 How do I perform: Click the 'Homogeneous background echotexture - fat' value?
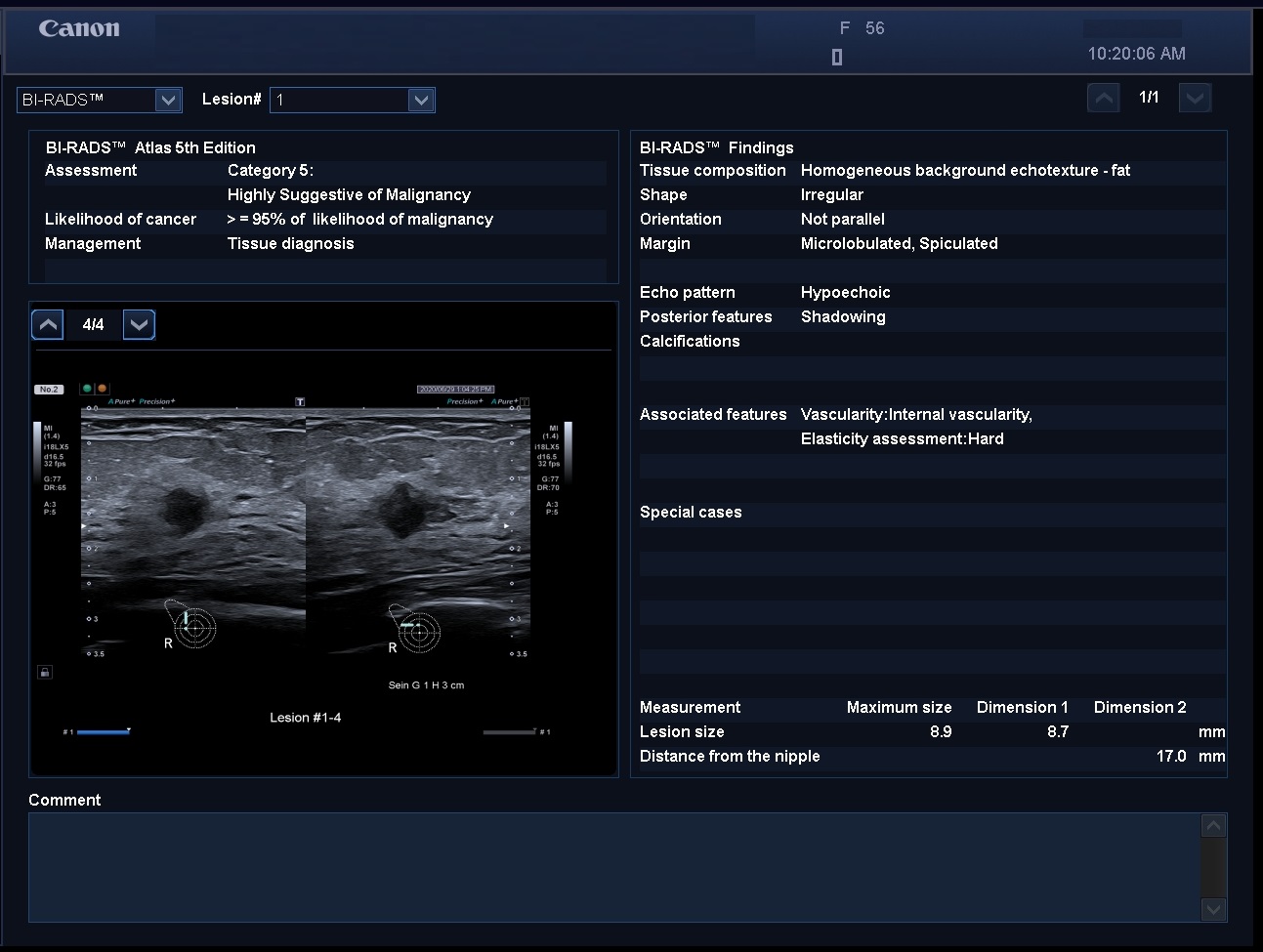(x=965, y=170)
